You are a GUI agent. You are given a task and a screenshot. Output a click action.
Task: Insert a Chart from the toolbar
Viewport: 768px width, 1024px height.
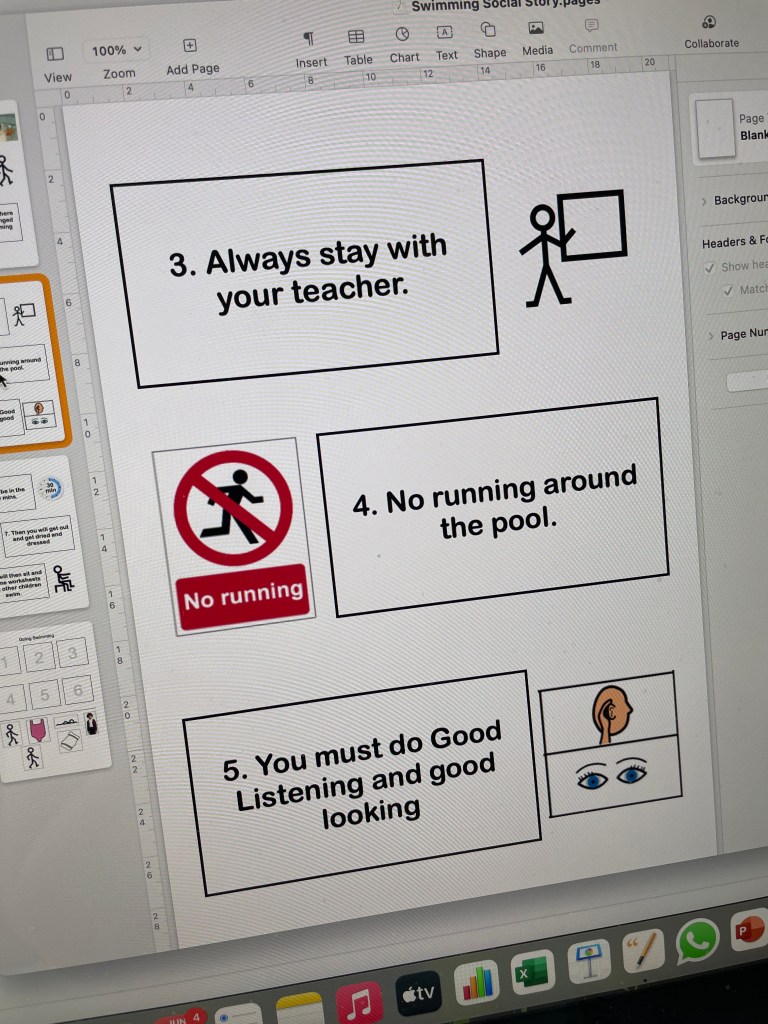pos(402,35)
